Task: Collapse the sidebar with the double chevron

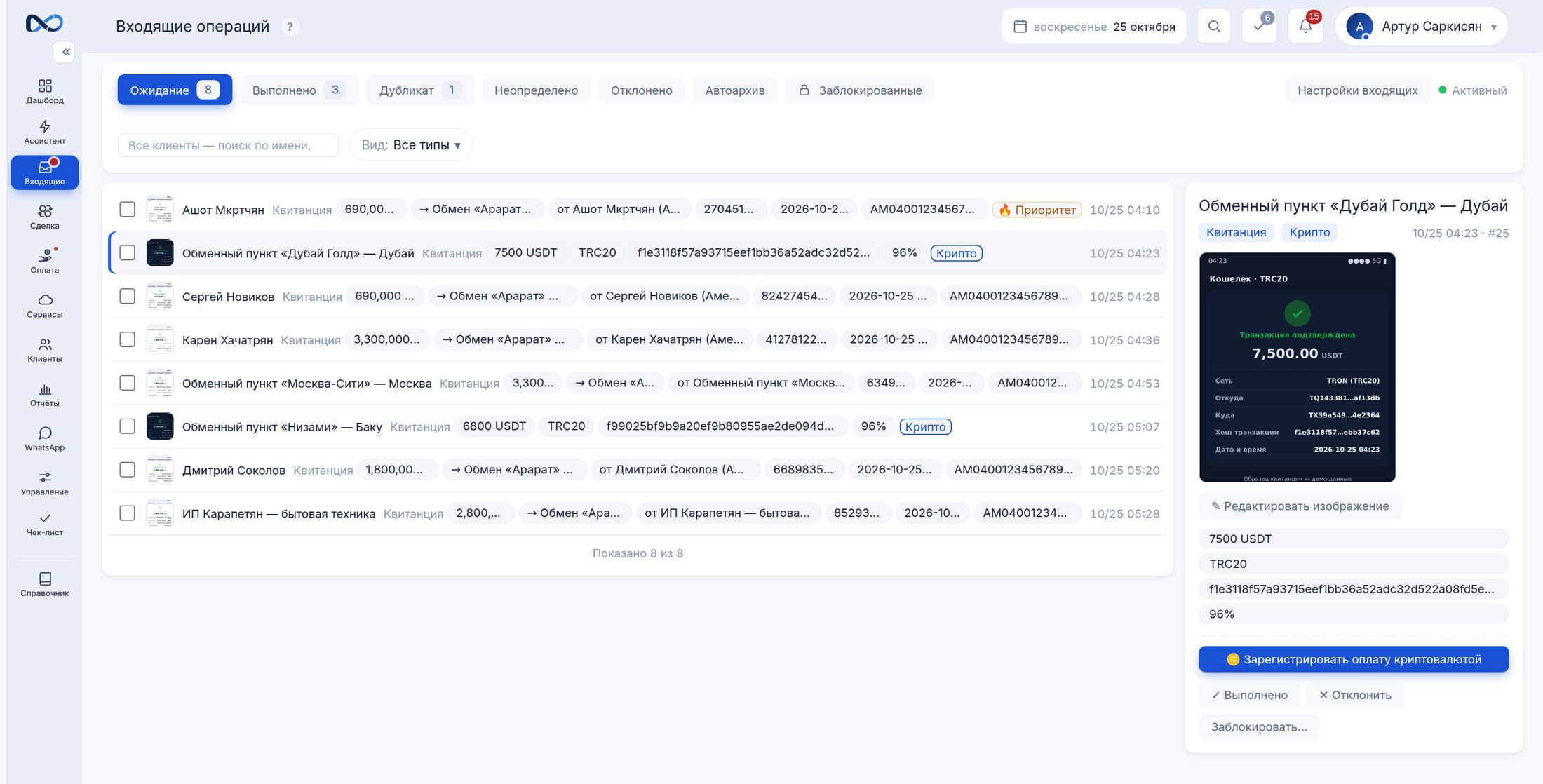Action: pos(65,52)
